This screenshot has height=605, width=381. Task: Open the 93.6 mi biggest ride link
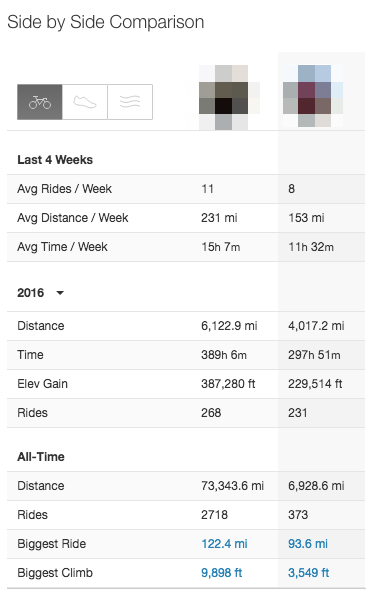pos(308,544)
